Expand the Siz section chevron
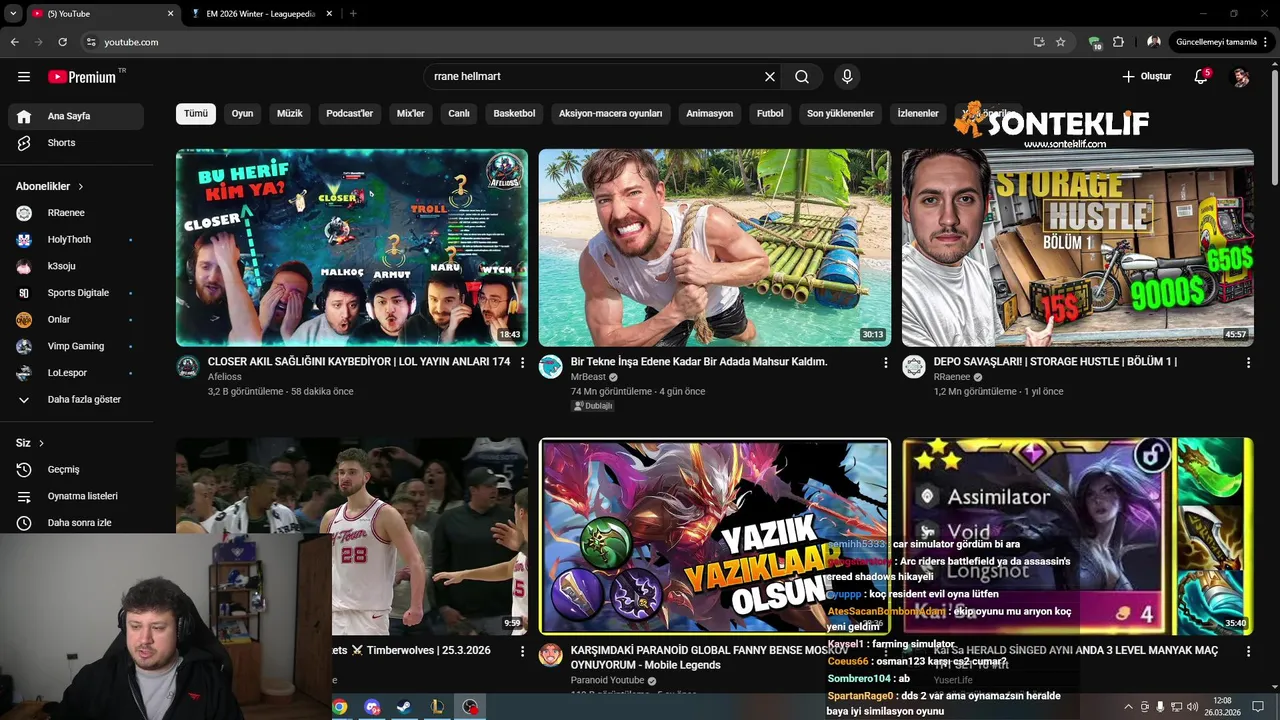Screen dimensions: 1280x720 pos(41,443)
